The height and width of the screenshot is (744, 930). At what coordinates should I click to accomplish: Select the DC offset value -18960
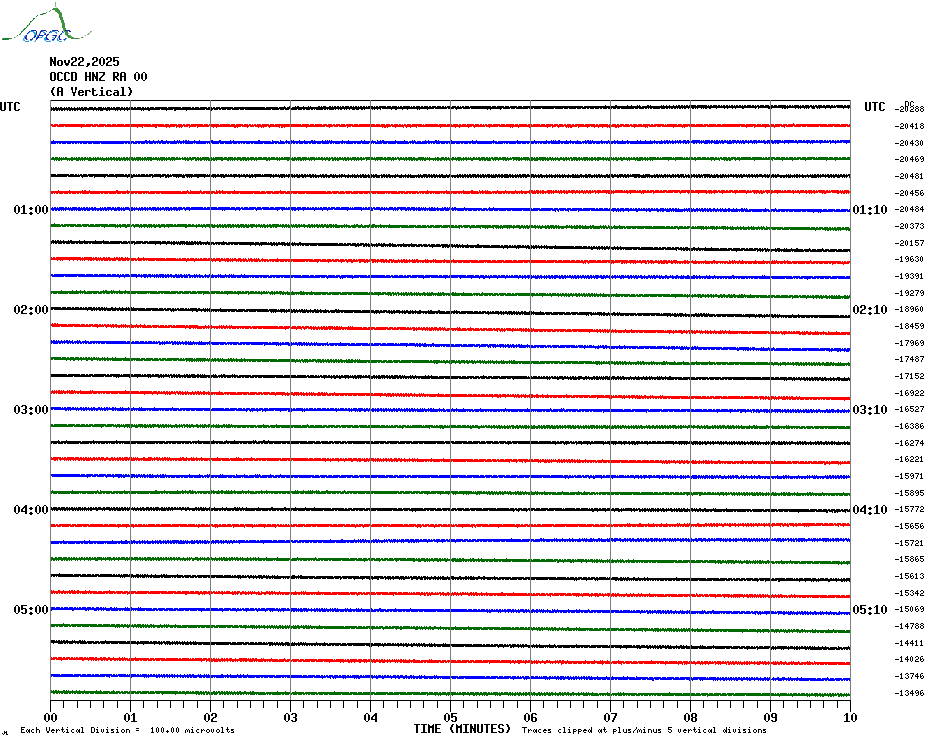tap(910, 310)
